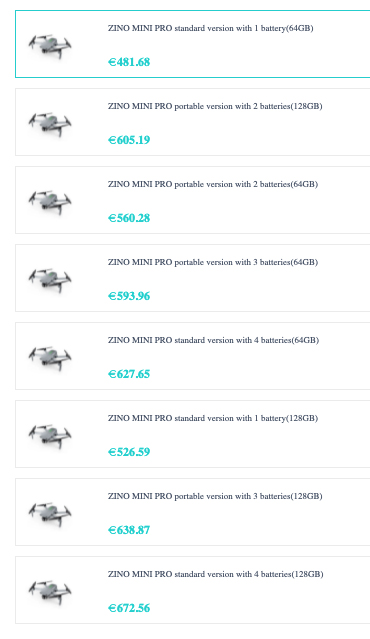The image size is (370, 639).
Task: Click drone image next to €560.28
Action: click(50, 202)
